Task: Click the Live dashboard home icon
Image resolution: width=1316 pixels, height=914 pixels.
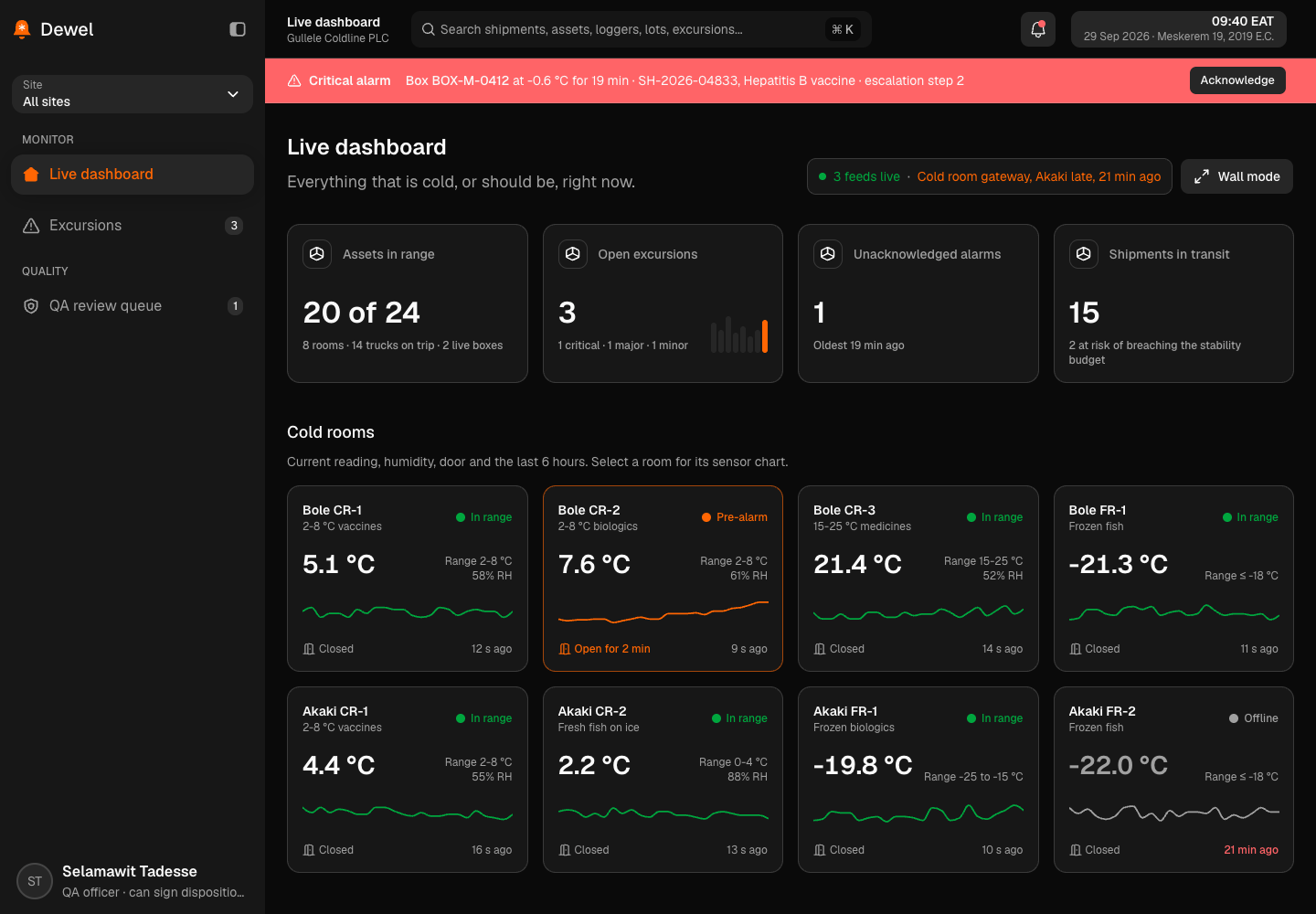Action: (31, 175)
